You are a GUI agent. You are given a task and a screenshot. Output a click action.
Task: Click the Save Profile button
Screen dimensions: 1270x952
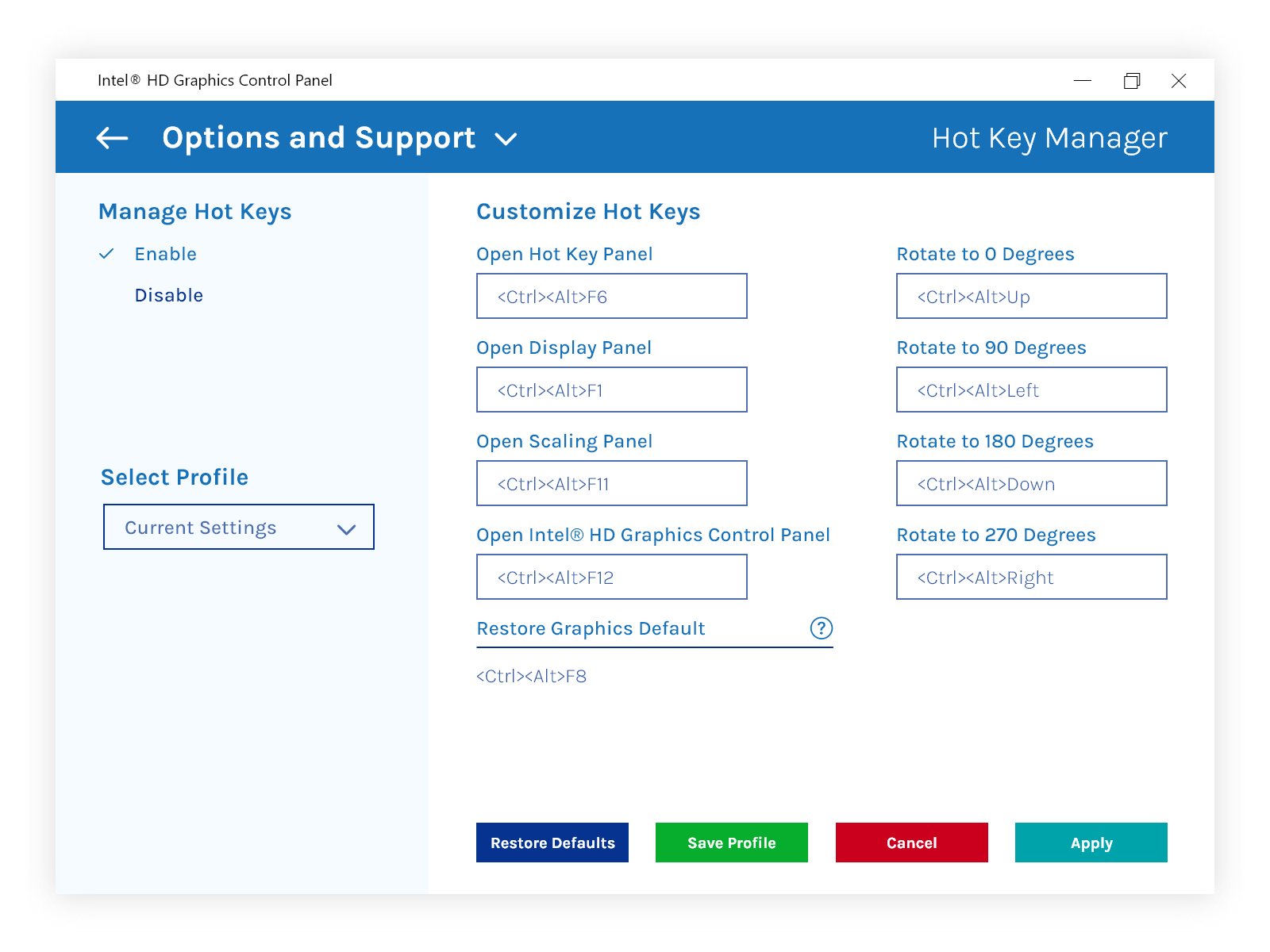click(732, 843)
